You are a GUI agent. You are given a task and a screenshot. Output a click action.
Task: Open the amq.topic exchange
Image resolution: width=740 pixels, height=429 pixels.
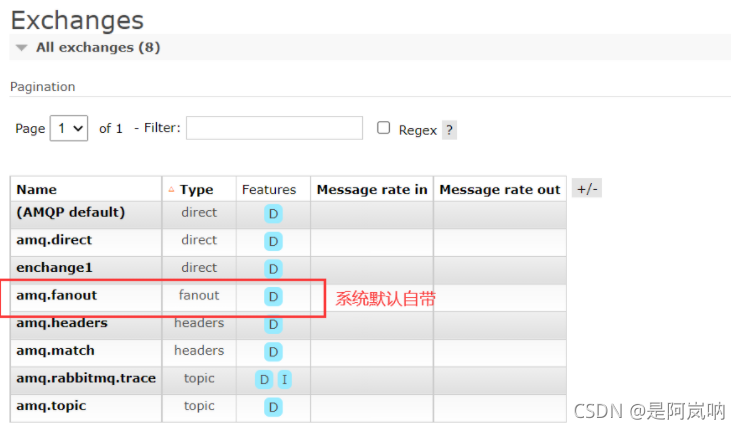click(x=51, y=406)
